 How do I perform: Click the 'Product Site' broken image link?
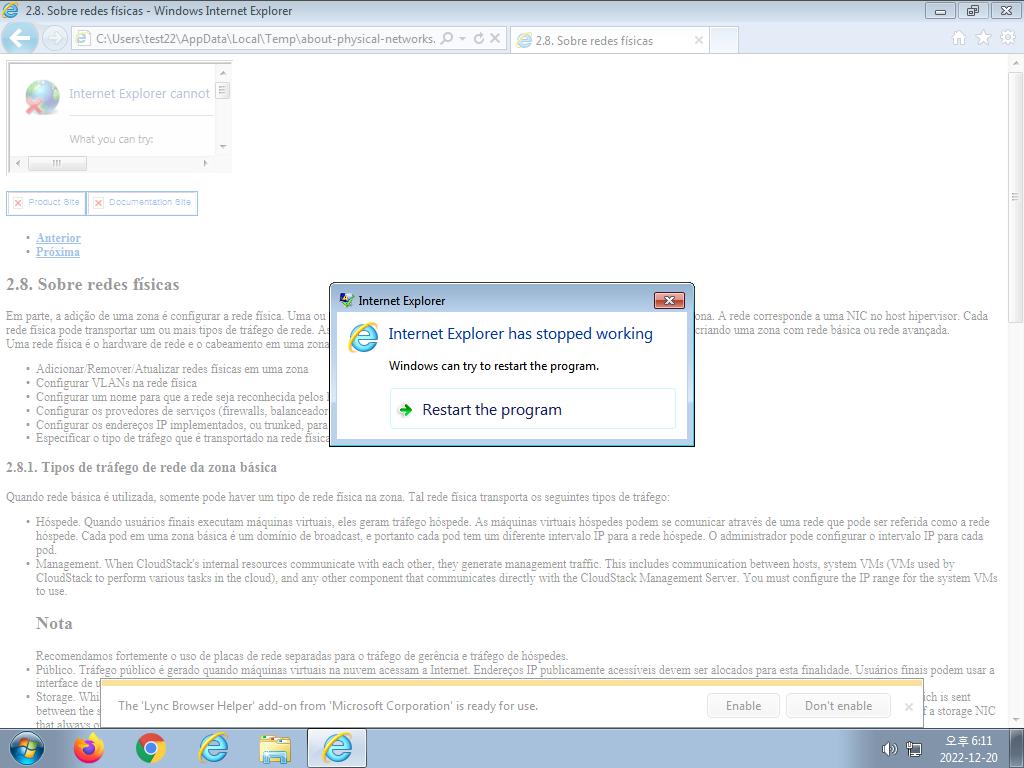[x=46, y=202]
